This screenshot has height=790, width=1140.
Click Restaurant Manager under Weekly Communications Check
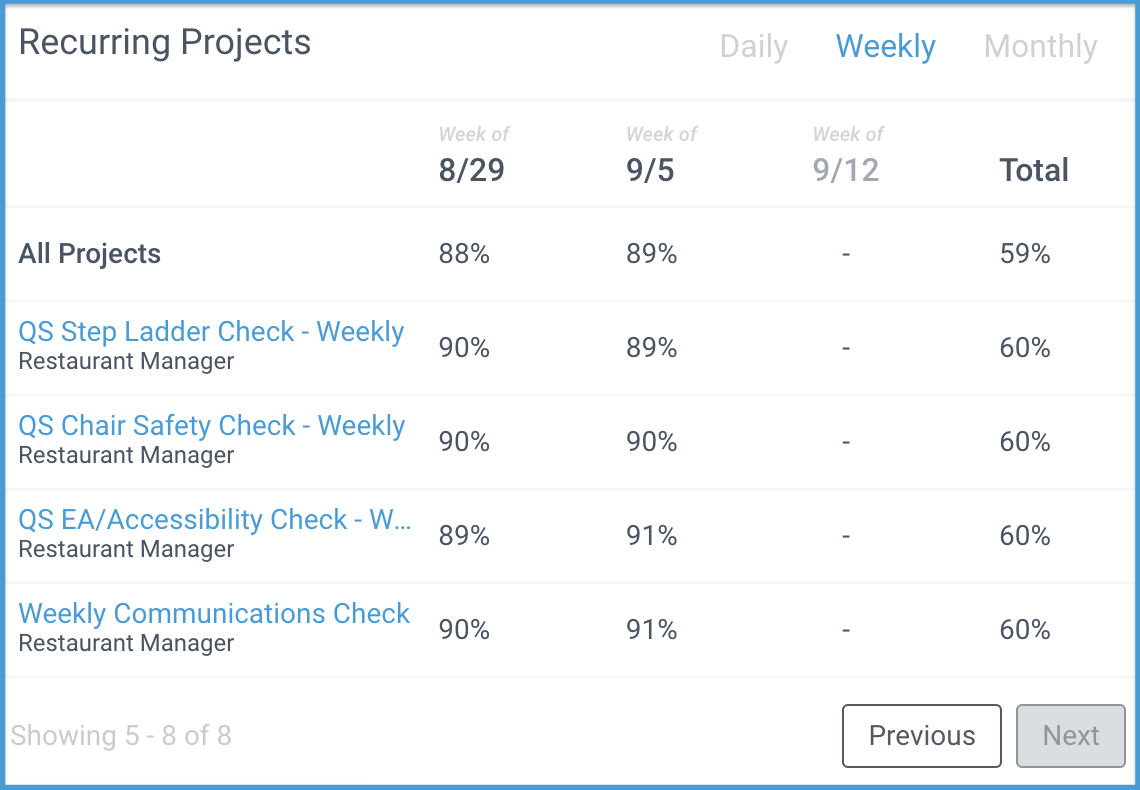[x=125, y=643]
